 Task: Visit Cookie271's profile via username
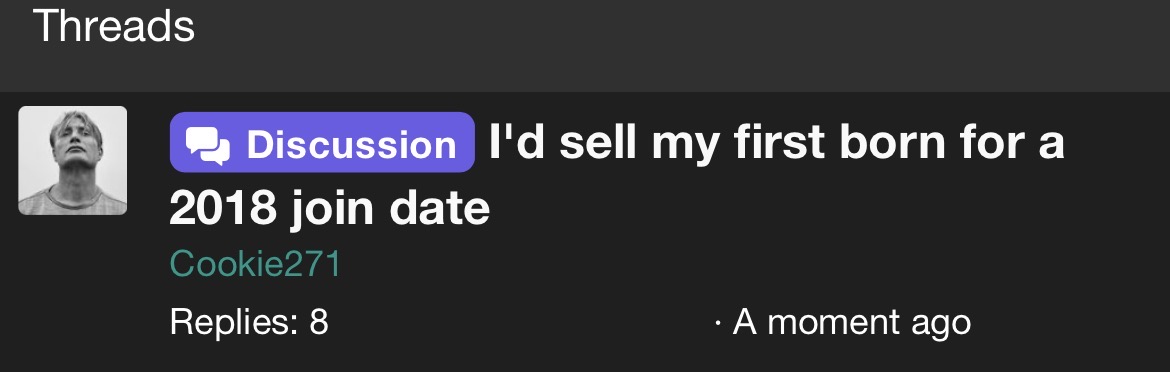(x=255, y=263)
